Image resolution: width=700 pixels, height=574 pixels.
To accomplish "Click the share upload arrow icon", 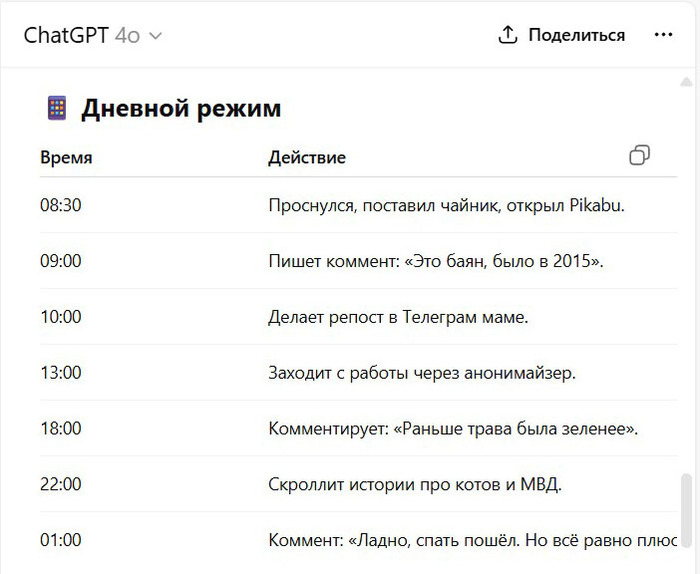I will [508, 35].
